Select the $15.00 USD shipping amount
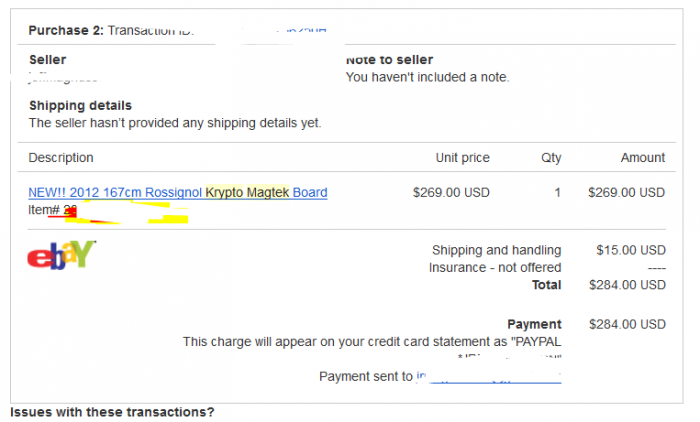The height and width of the screenshot is (422, 700). click(631, 250)
